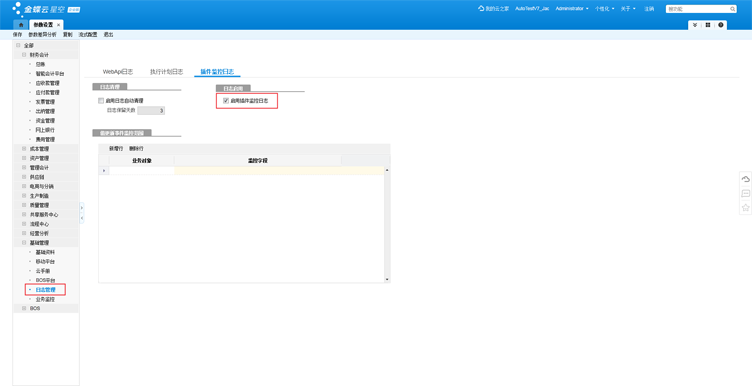The image size is (752, 386).
Task: Open the 个性化 dropdown menu
Action: [604, 9]
